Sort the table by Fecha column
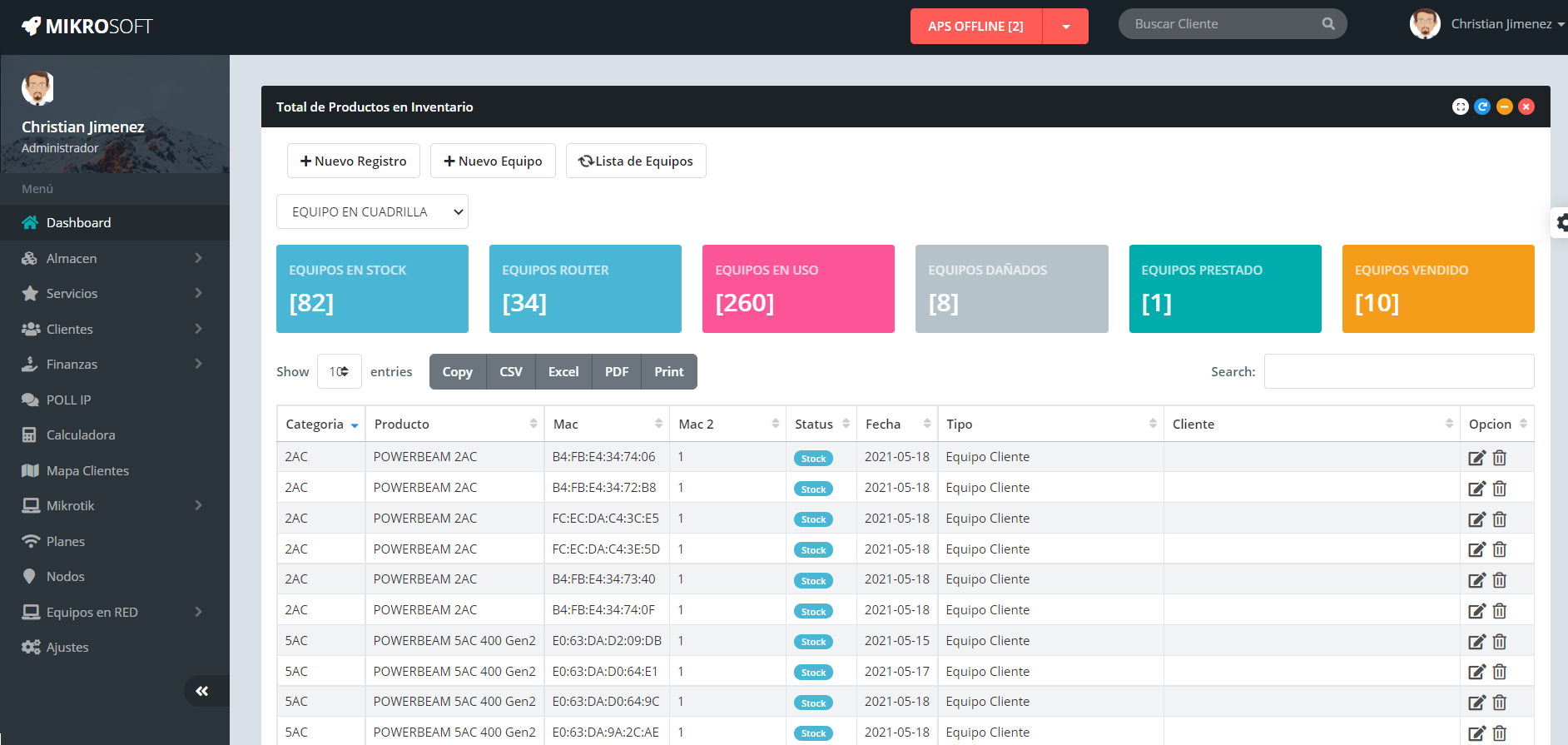This screenshot has width=1568, height=745. click(x=897, y=424)
